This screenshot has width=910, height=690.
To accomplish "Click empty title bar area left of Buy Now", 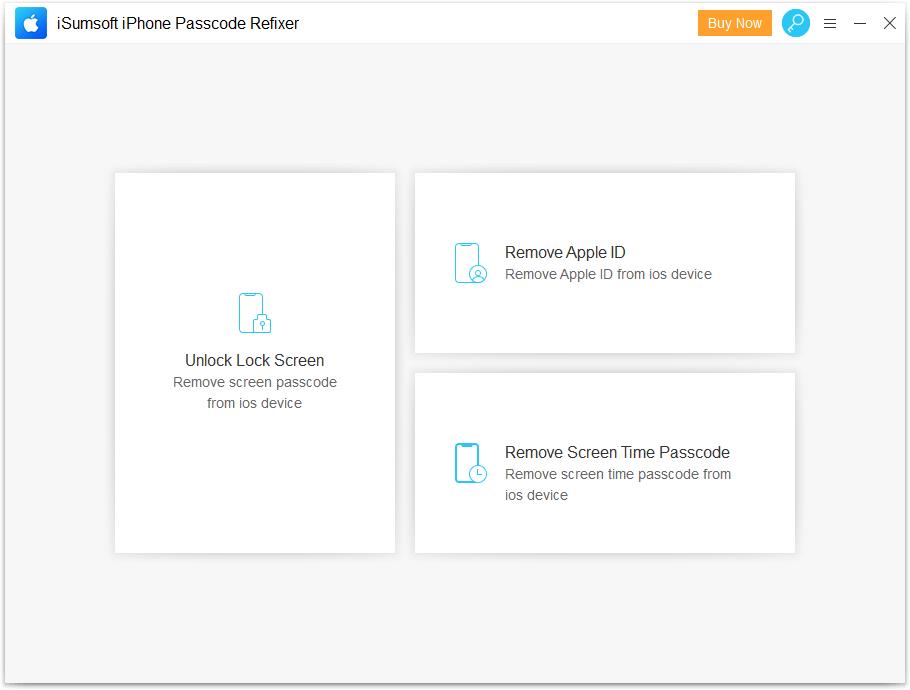I will 500,23.
